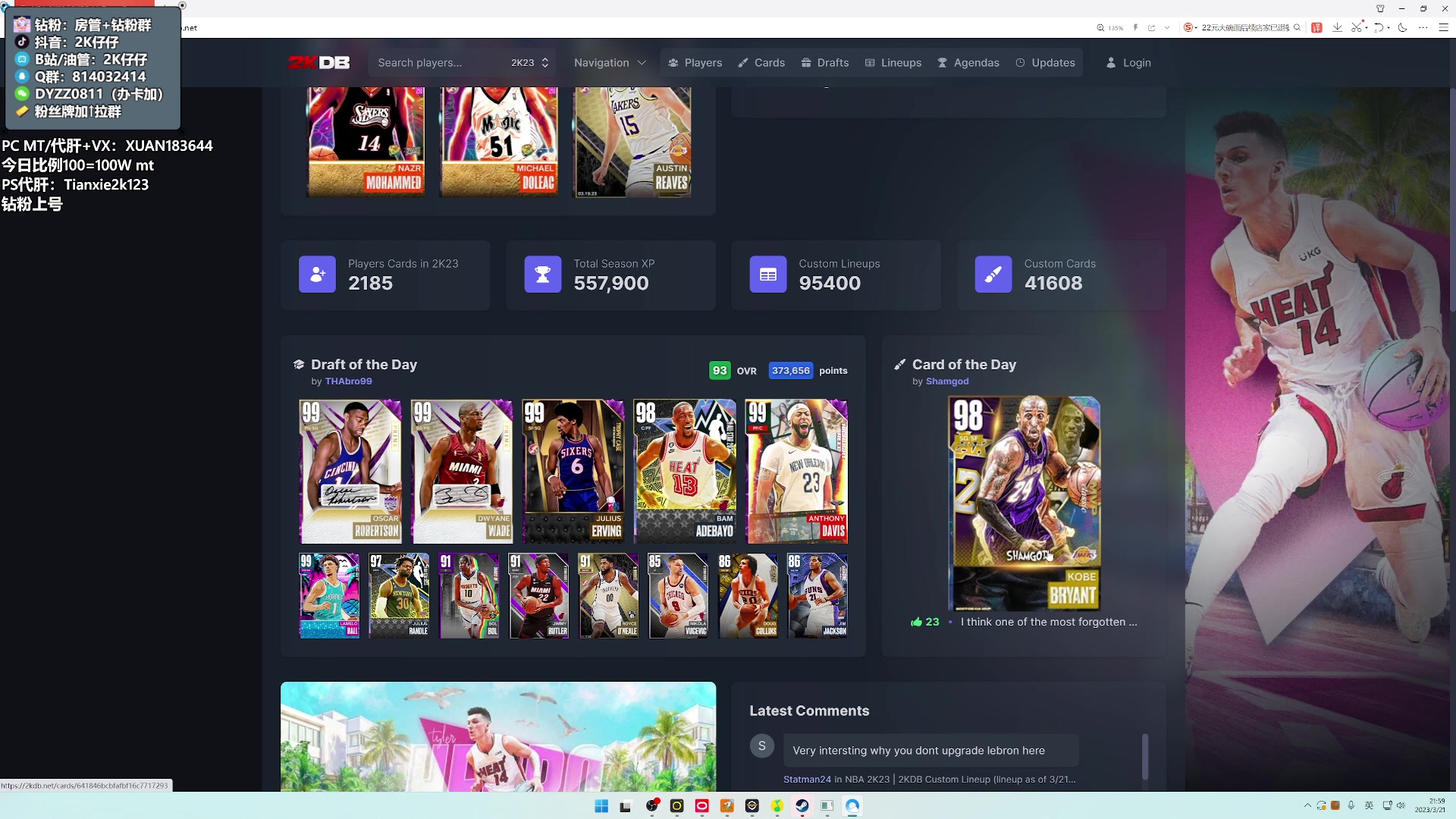Screen dimensions: 1456x819
Task: Click the Login button
Action: [1128, 62]
